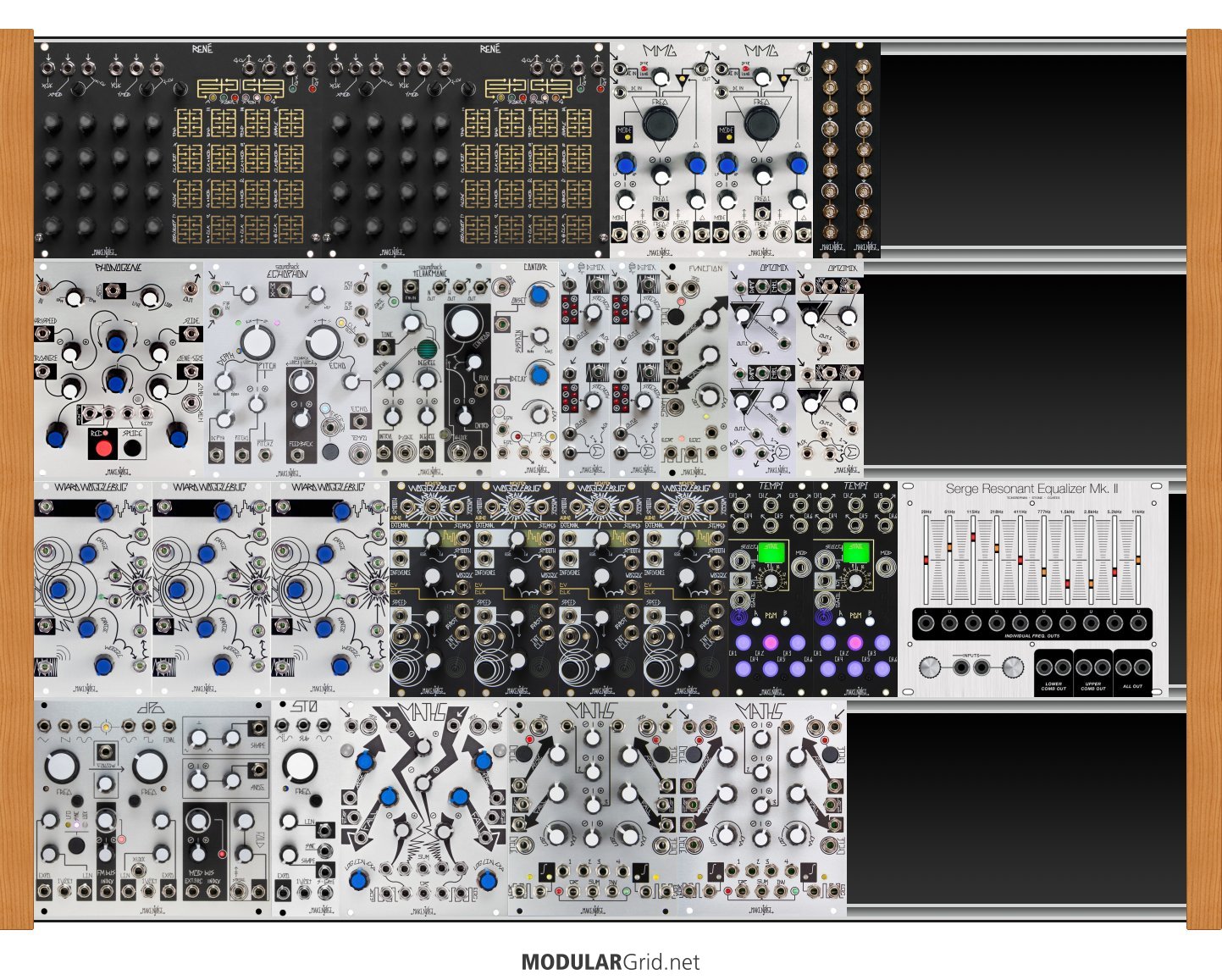The image size is (1222, 980).
Task: Click the "PHONOGENE" module title
Action: [118, 268]
